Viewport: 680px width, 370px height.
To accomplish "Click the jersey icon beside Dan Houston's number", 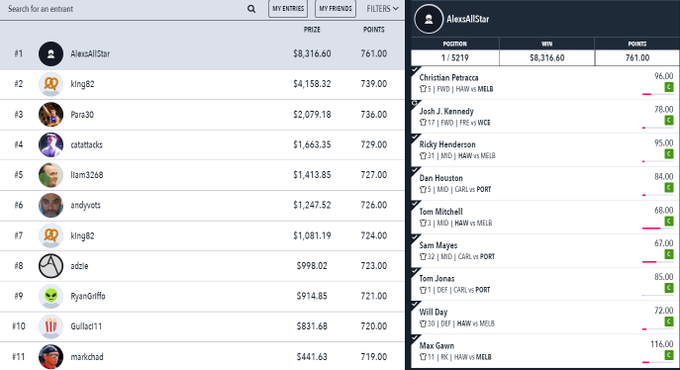I will tap(423, 189).
